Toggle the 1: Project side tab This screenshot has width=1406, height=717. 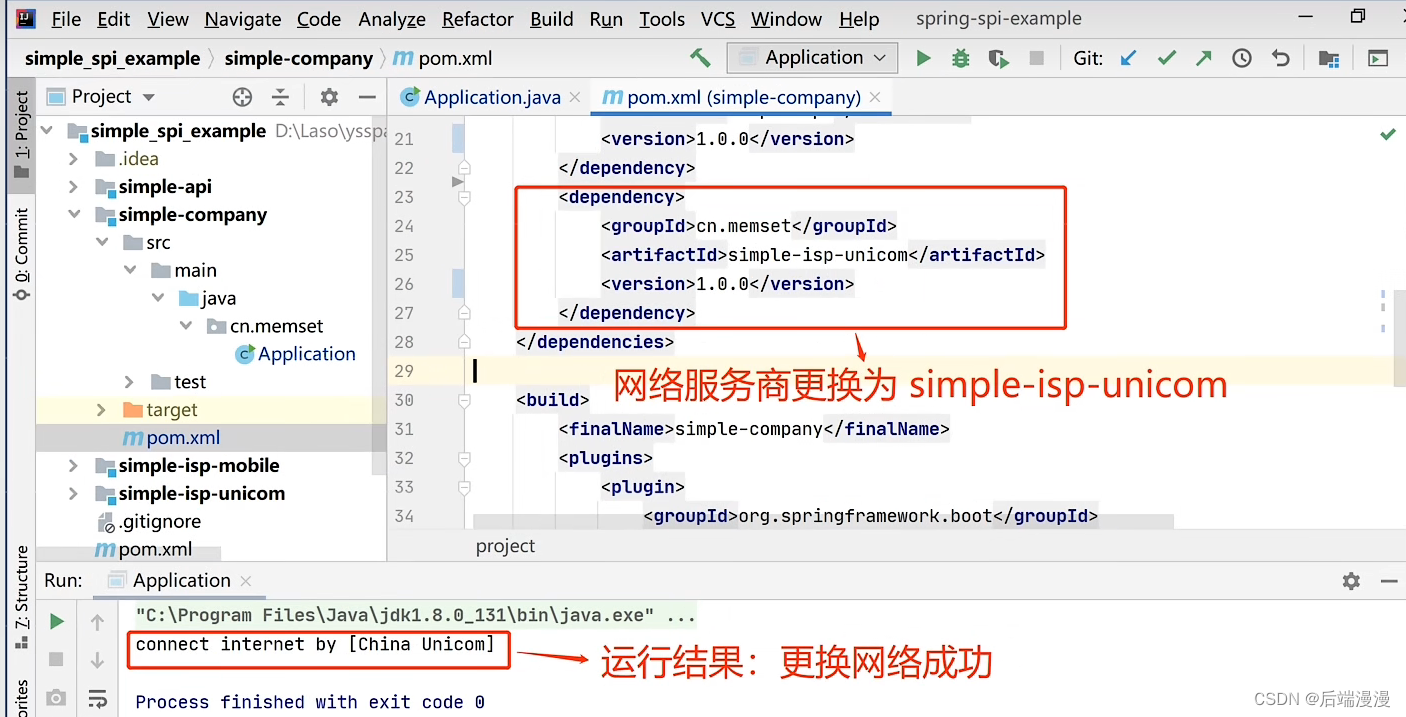(x=21, y=133)
